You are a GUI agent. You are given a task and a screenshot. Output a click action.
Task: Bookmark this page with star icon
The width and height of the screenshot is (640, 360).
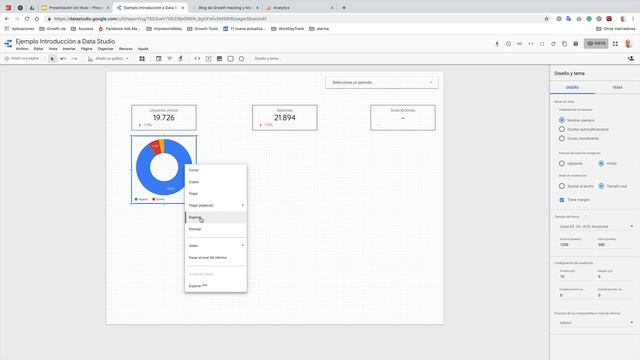pyautogui.click(x=547, y=19)
